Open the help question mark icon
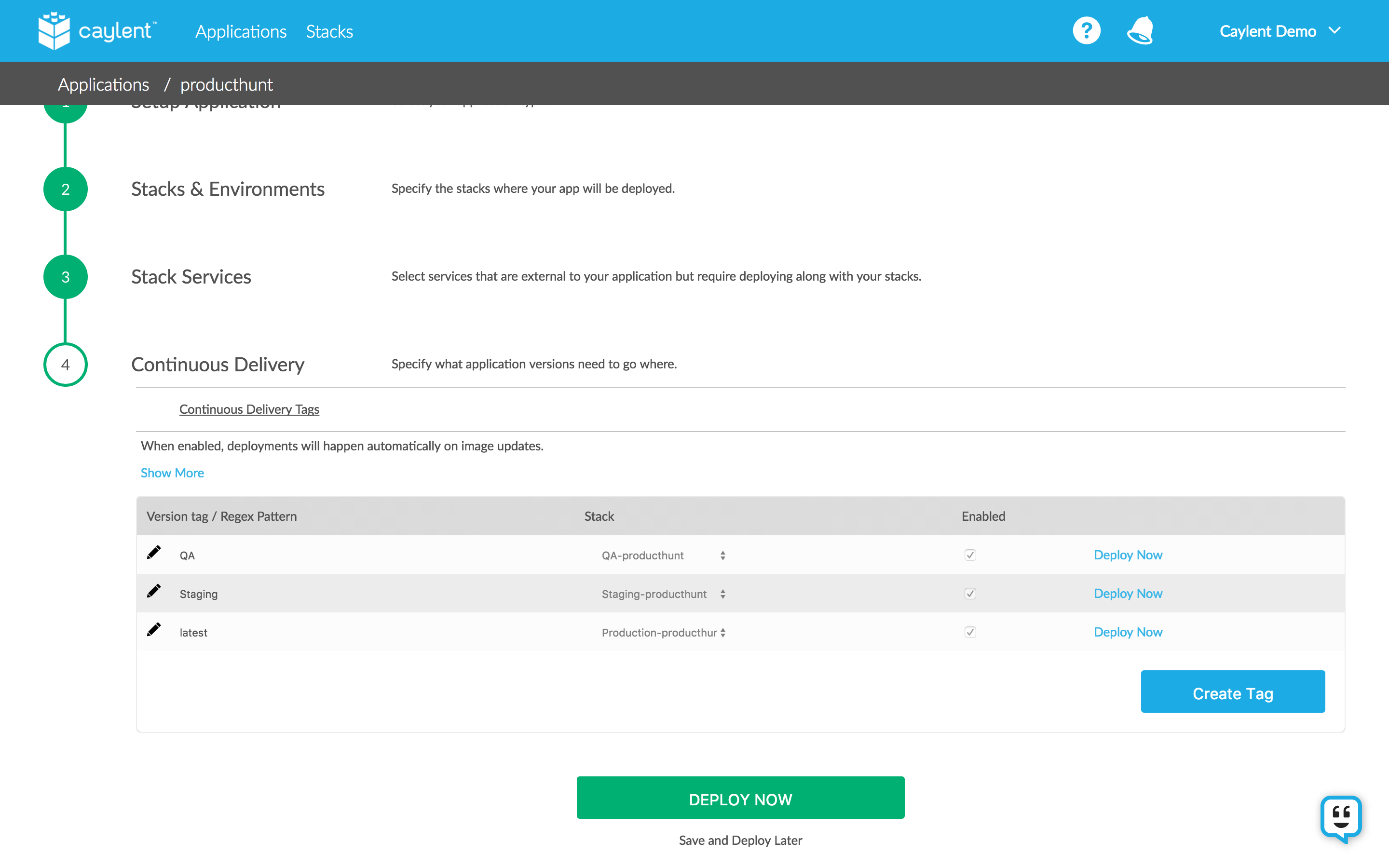The height and width of the screenshot is (868, 1389). pyautogui.click(x=1086, y=31)
